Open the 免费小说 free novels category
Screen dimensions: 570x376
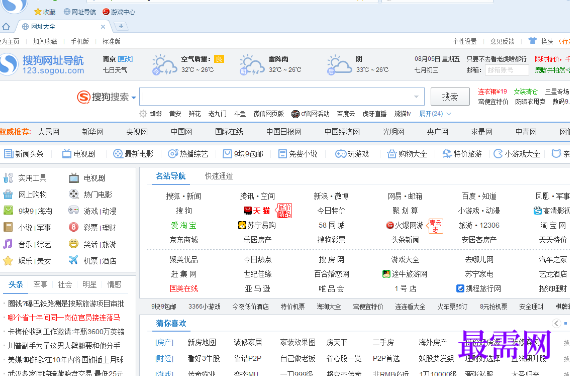[298, 154]
